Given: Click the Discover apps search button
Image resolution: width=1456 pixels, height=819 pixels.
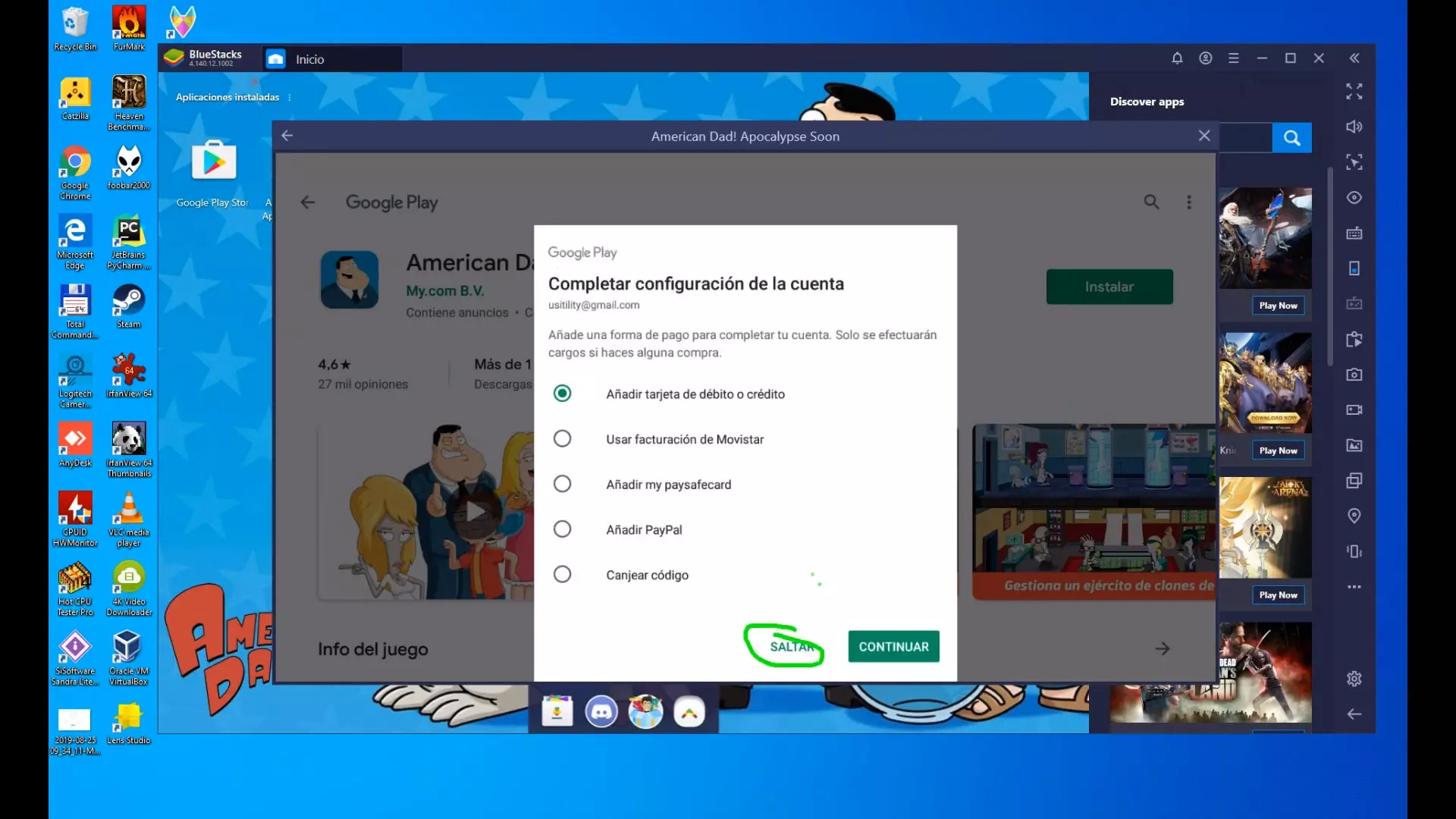Looking at the screenshot, I should (1291, 138).
